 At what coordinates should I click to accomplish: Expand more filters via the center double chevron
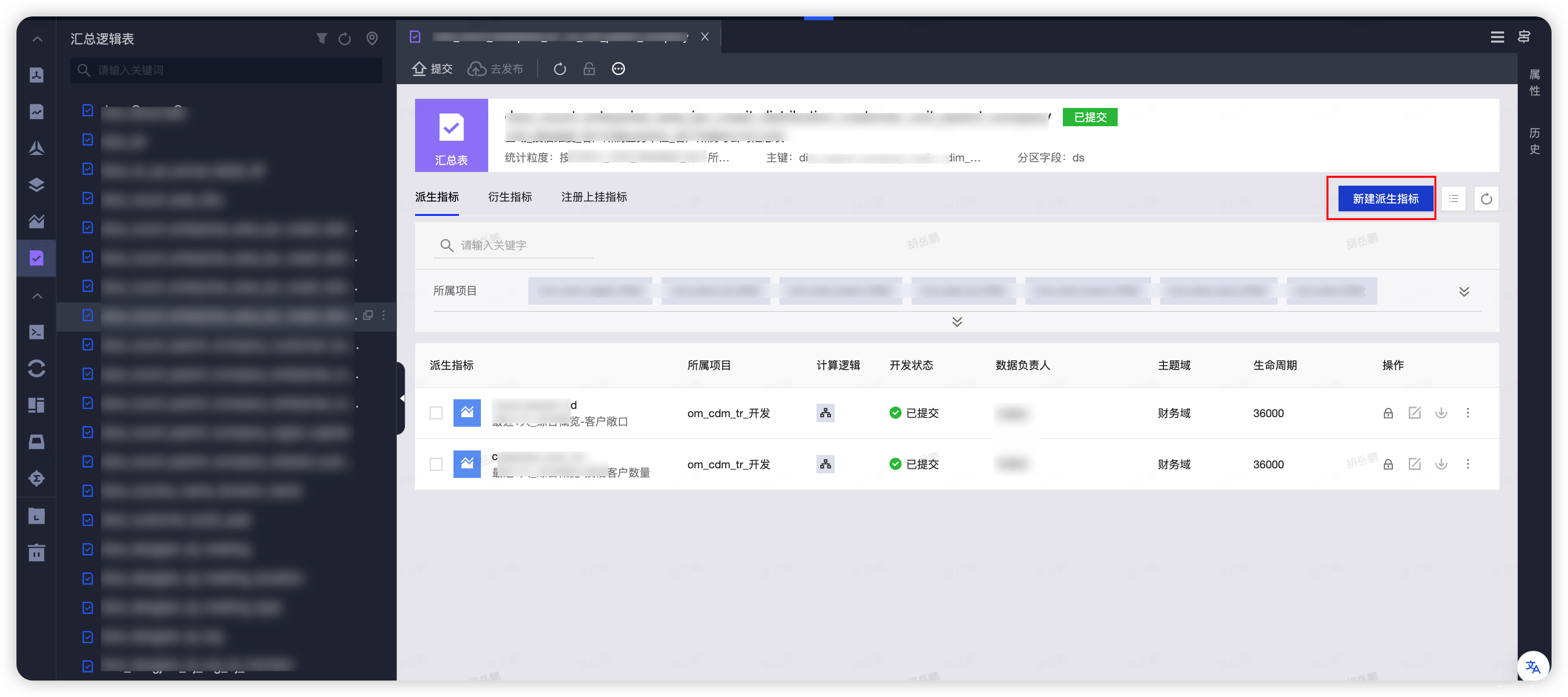(x=956, y=322)
